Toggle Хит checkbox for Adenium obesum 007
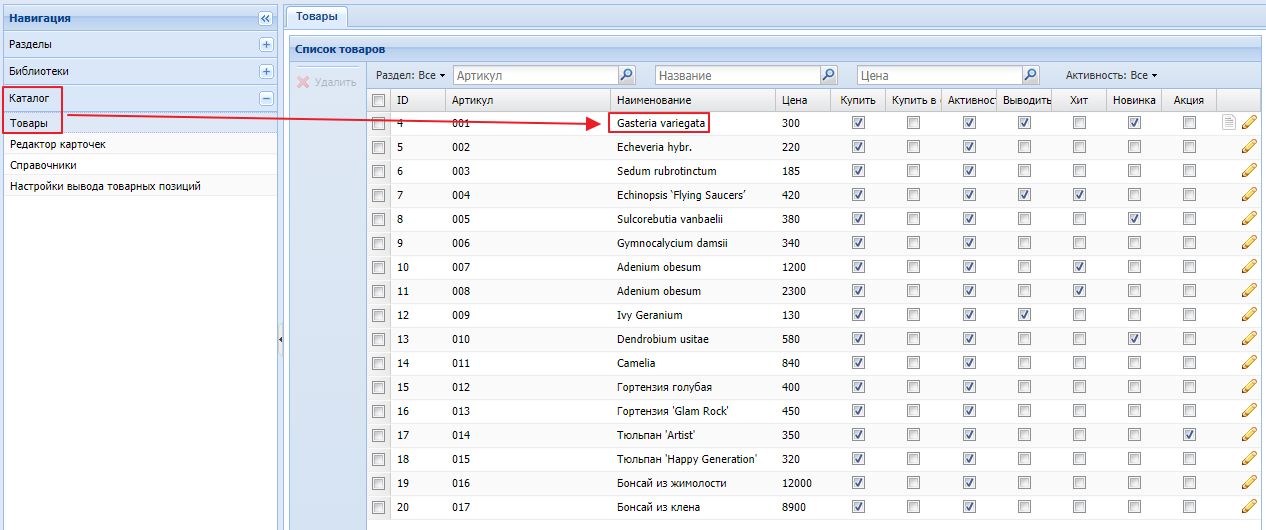 [1079, 267]
